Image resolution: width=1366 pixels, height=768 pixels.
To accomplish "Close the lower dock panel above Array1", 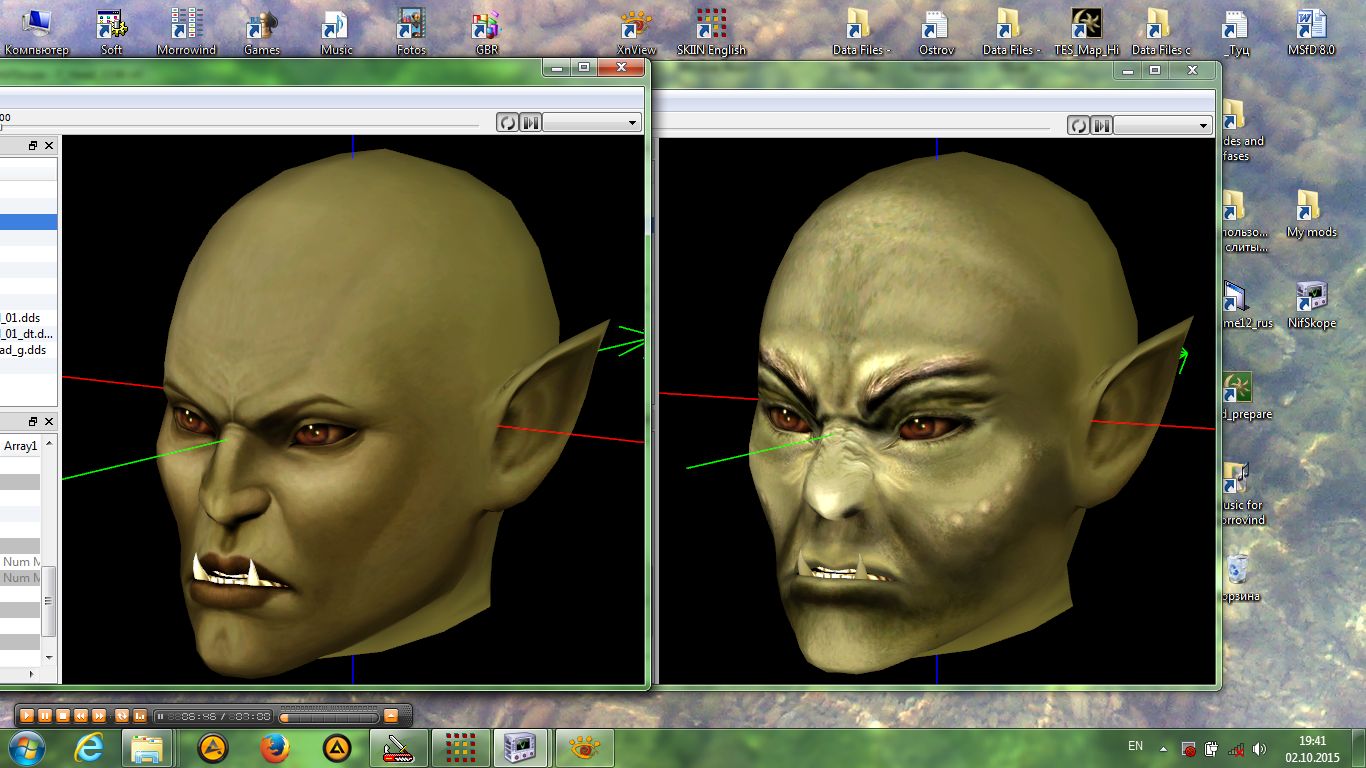I will [49, 422].
